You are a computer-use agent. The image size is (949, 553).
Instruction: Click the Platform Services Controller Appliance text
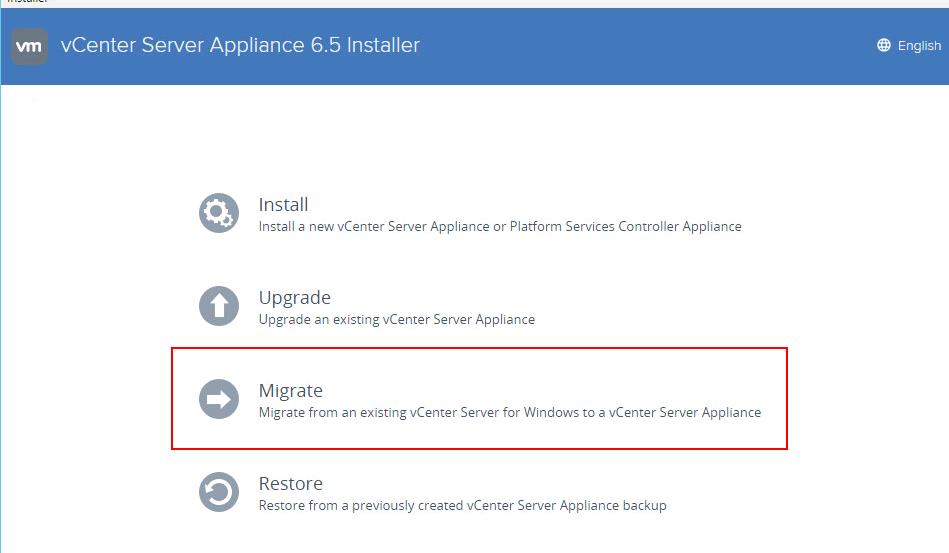(625, 226)
